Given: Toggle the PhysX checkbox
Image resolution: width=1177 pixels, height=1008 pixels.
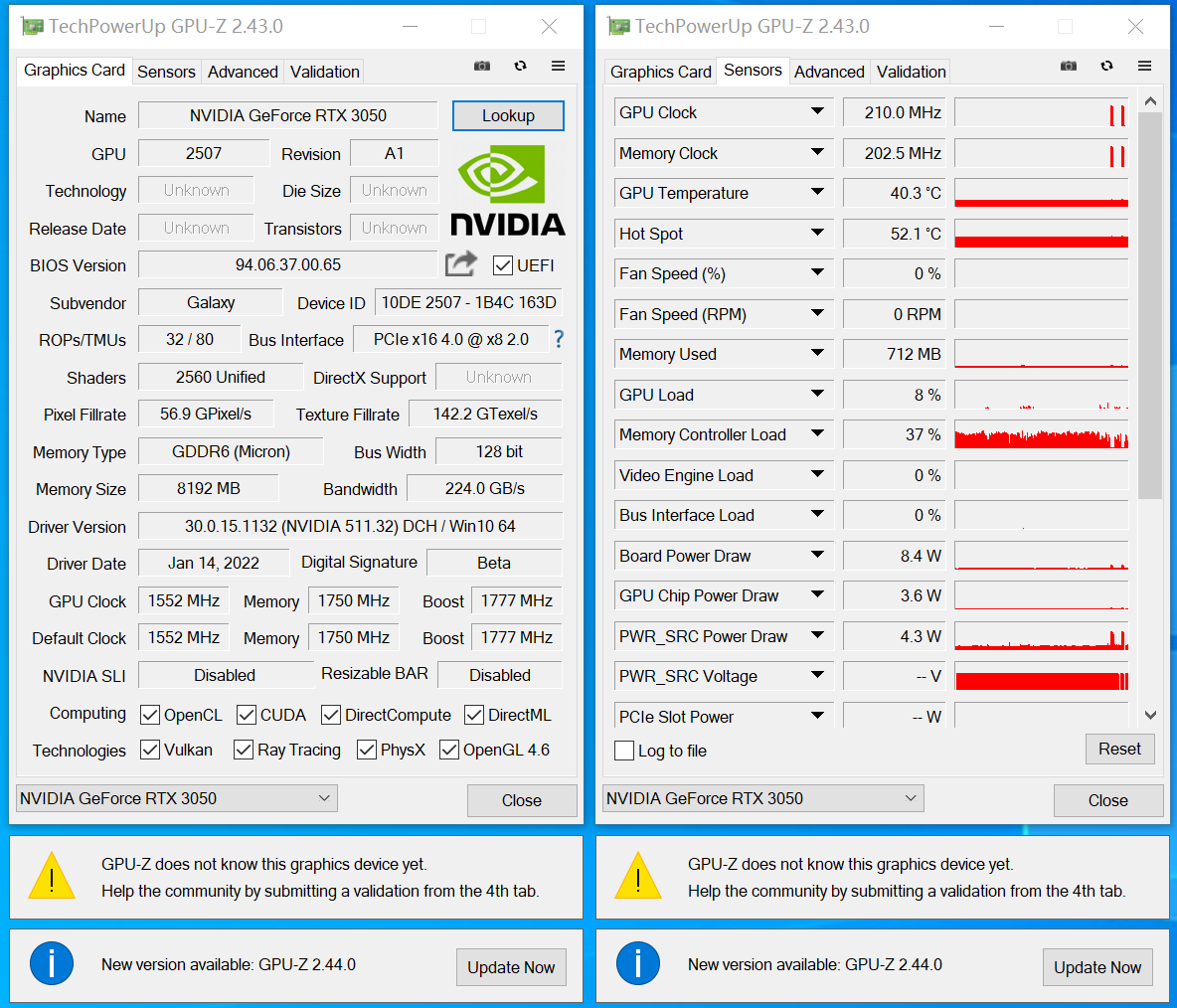Looking at the screenshot, I should tap(367, 750).
